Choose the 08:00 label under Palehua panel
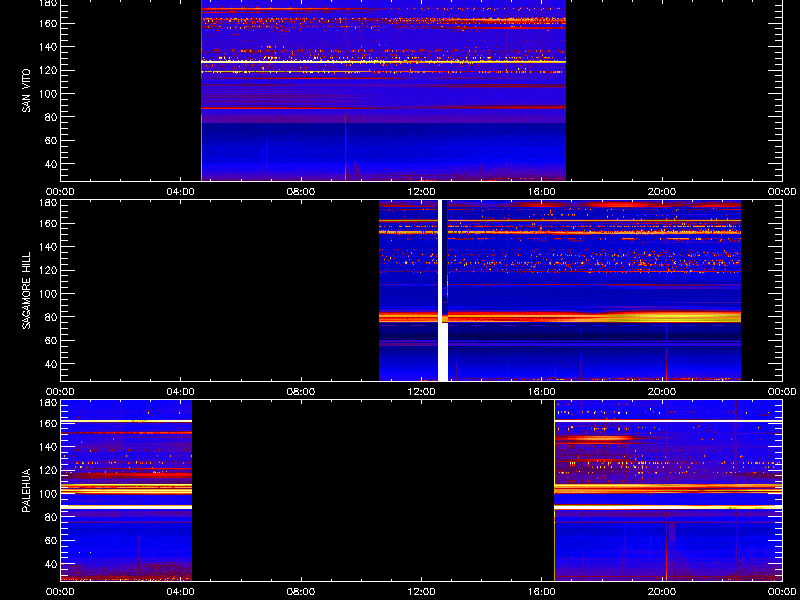 (301, 592)
